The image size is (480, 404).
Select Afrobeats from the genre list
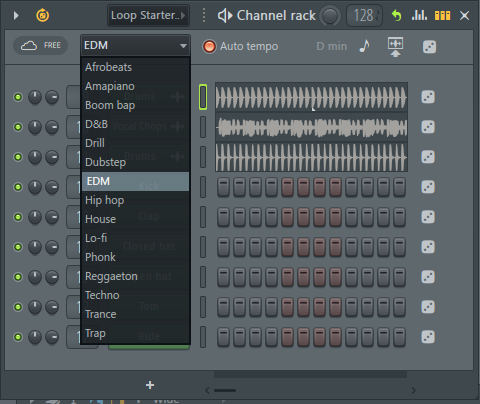[x=136, y=67]
